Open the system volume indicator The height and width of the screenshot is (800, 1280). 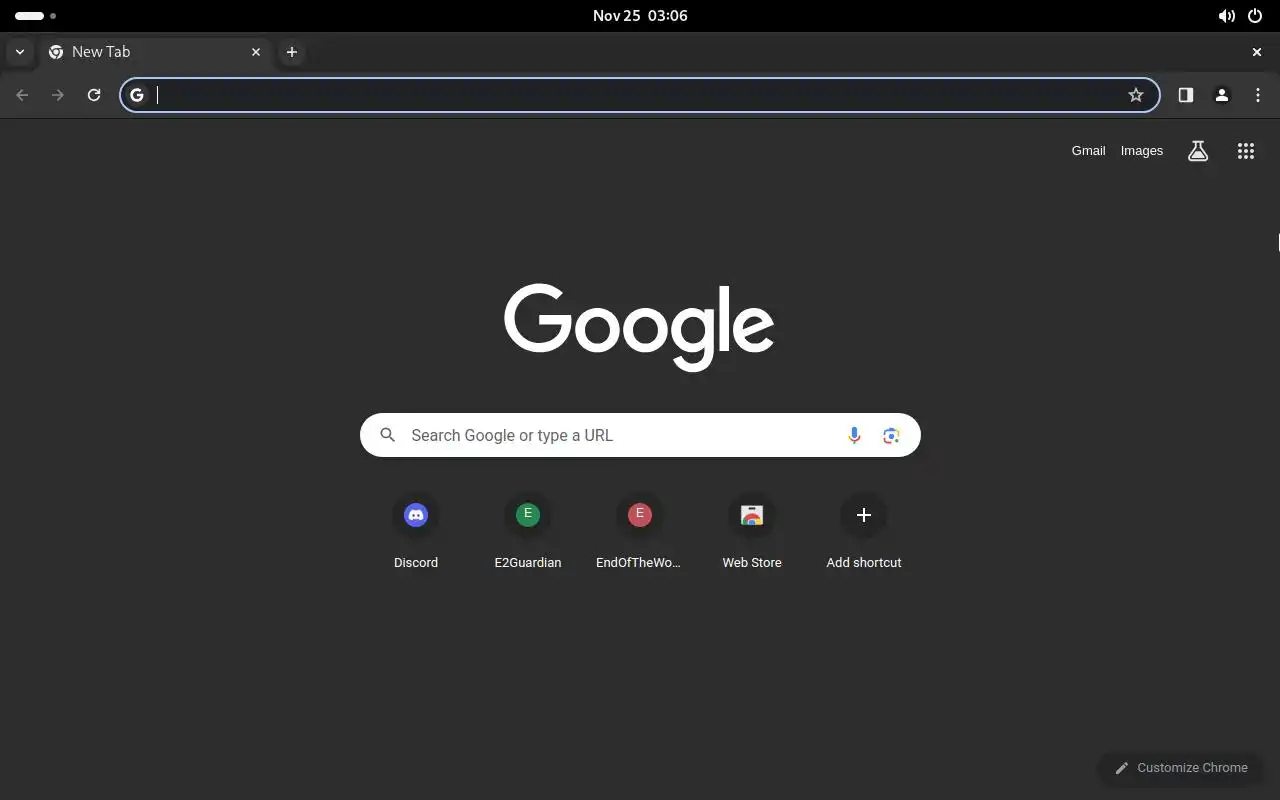[1226, 16]
